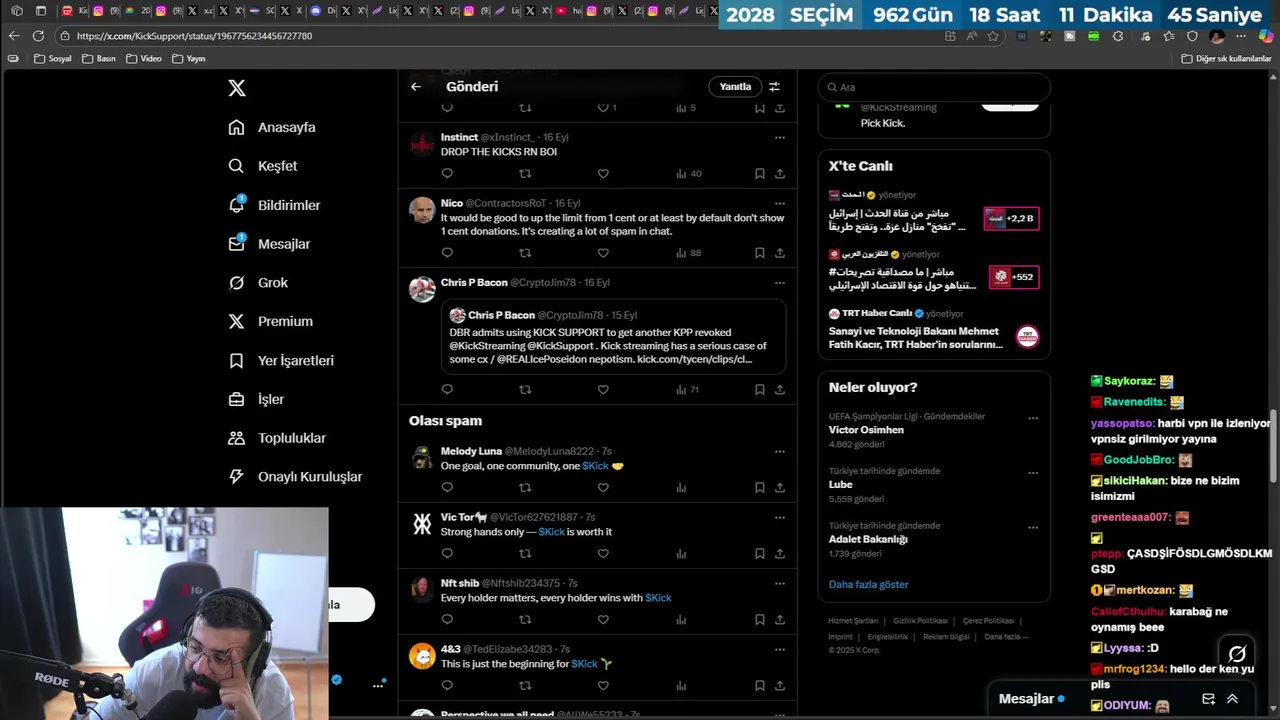1280x720 pixels.
Task: Open more options on Nft shib's post
Action: pyautogui.click(x=780, y=583)
